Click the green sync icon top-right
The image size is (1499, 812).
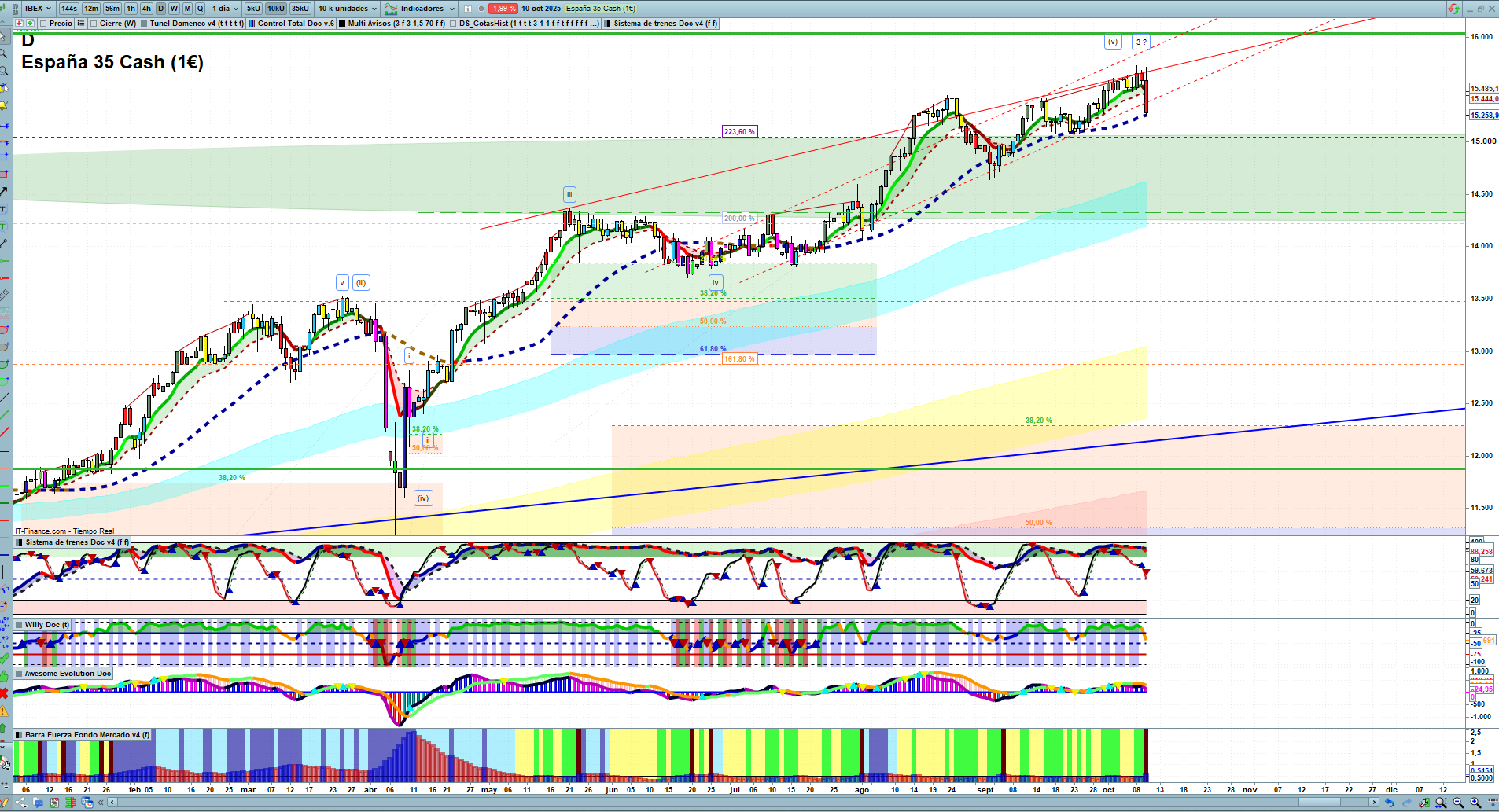click(x=1453, y=9)
